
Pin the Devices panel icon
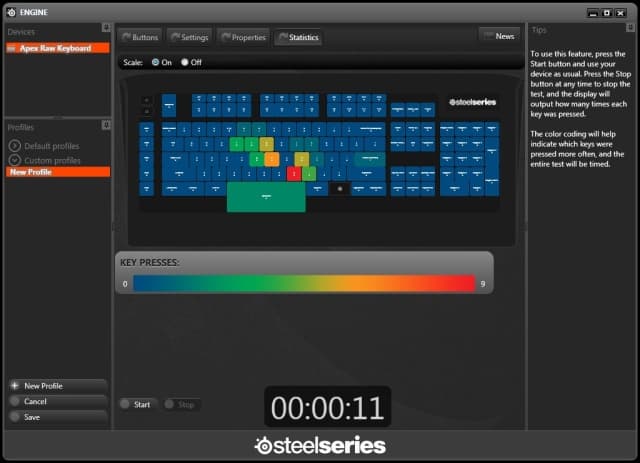tap(106, 27)
